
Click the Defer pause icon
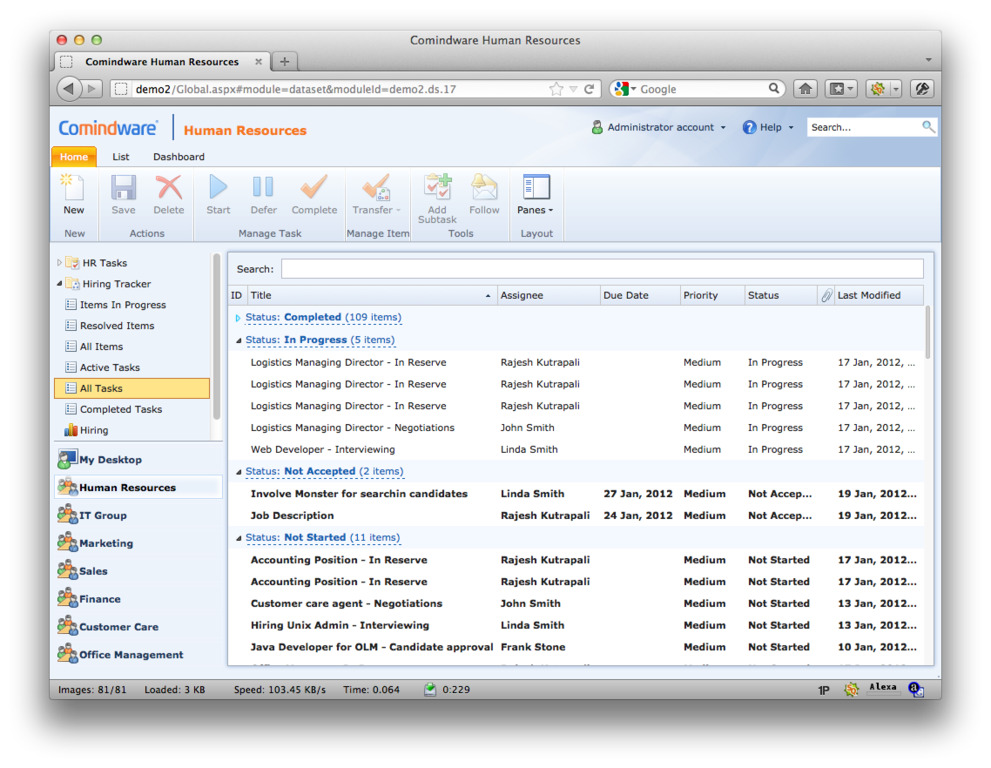click(x=263, y=188)
